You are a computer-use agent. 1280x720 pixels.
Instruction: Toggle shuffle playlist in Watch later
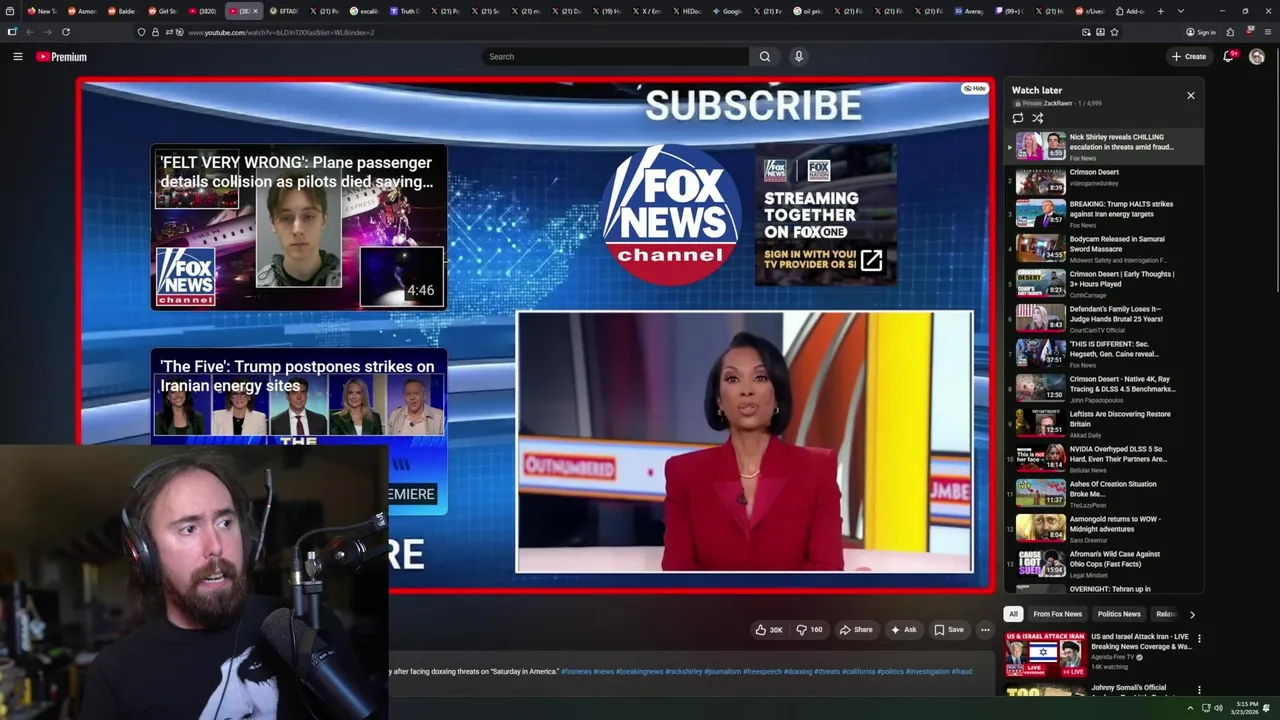1038,118
